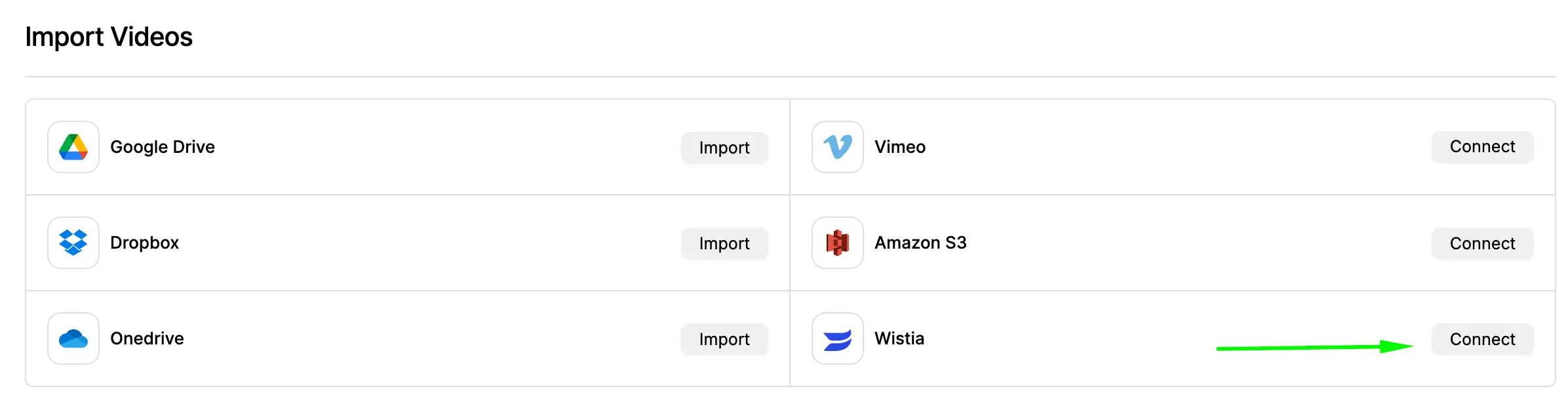Click the Dropbox logo icon

(x=73, y=243)
